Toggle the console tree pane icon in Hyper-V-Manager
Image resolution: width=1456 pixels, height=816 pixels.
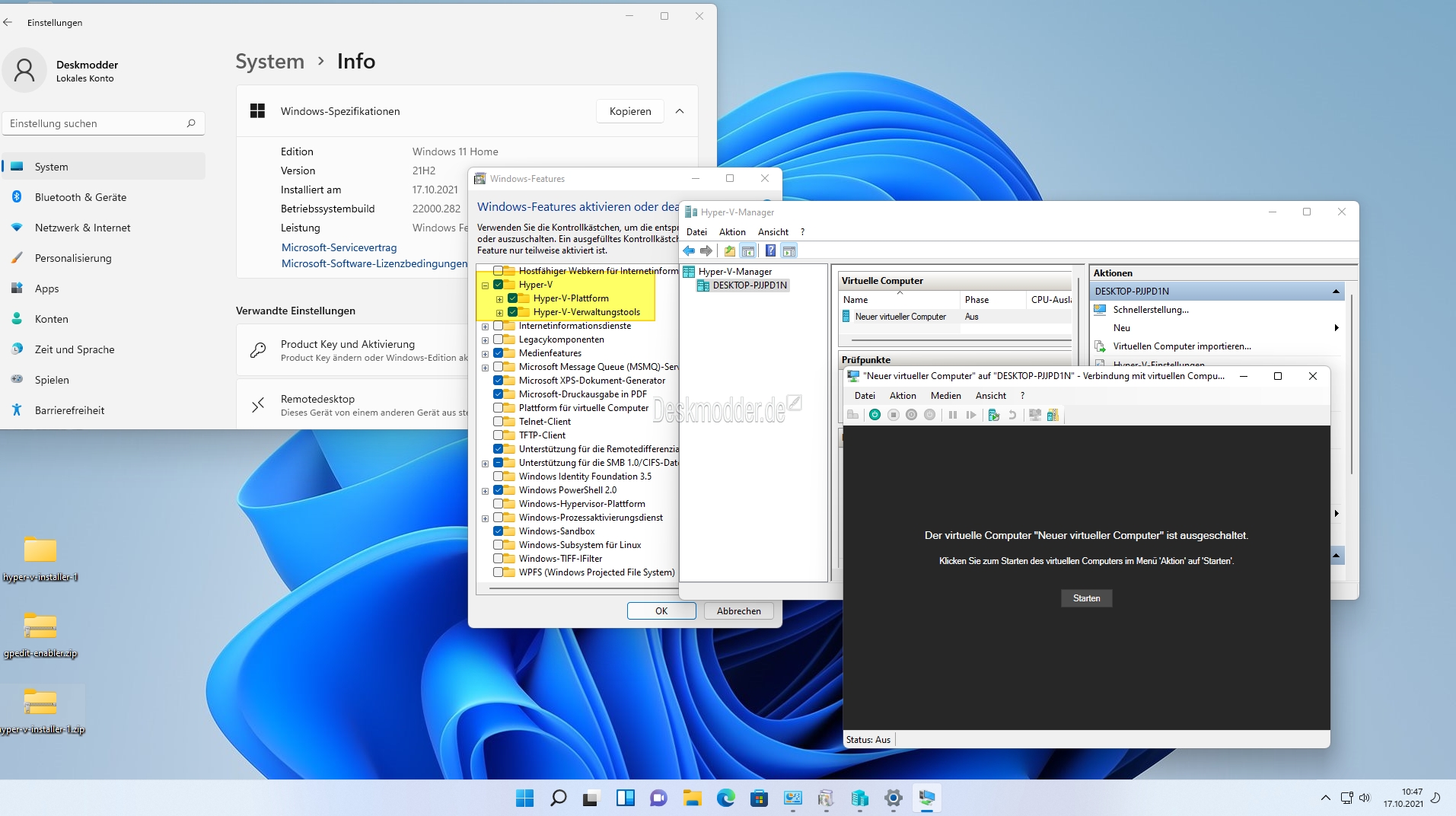[748, 250]
